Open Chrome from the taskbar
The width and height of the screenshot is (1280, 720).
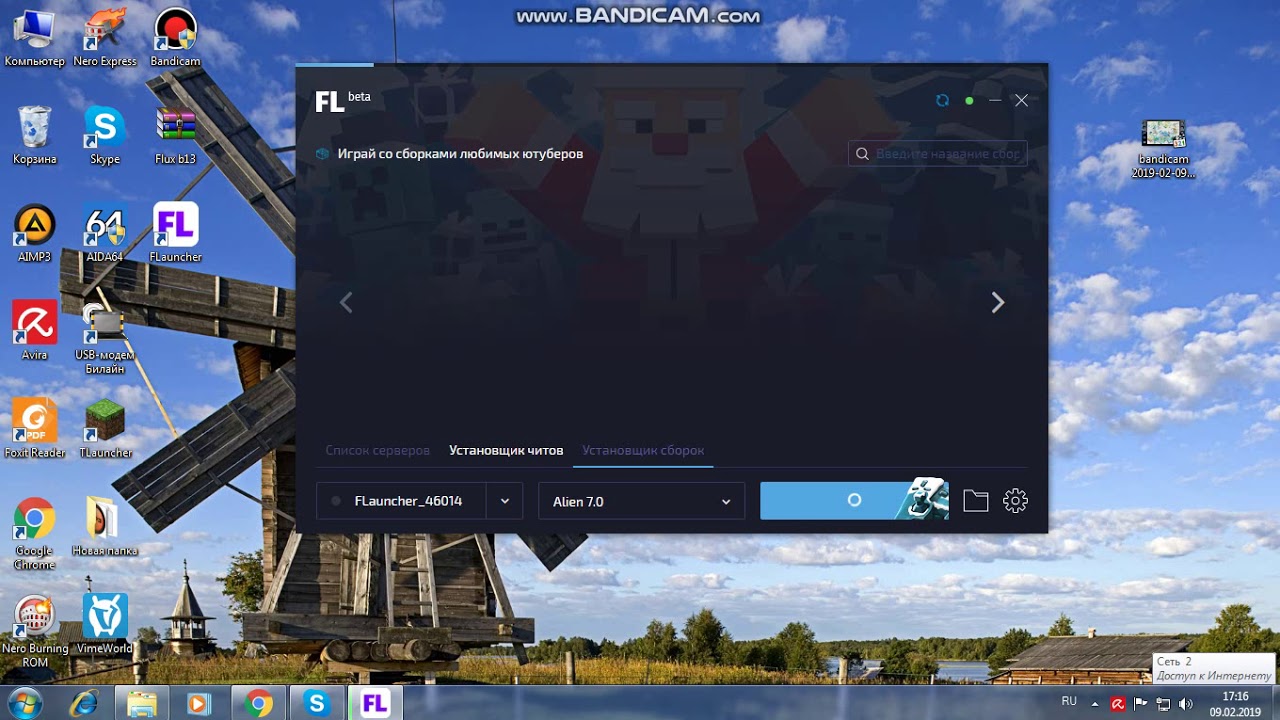coord(259,704)
